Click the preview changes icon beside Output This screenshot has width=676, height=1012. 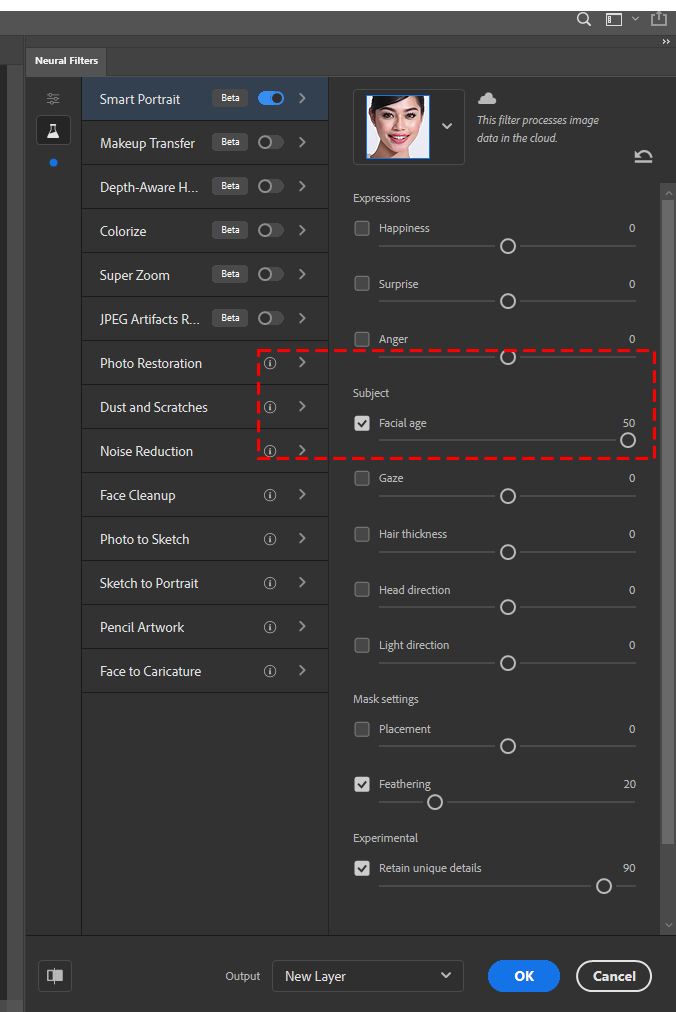[x=55, y=976]
